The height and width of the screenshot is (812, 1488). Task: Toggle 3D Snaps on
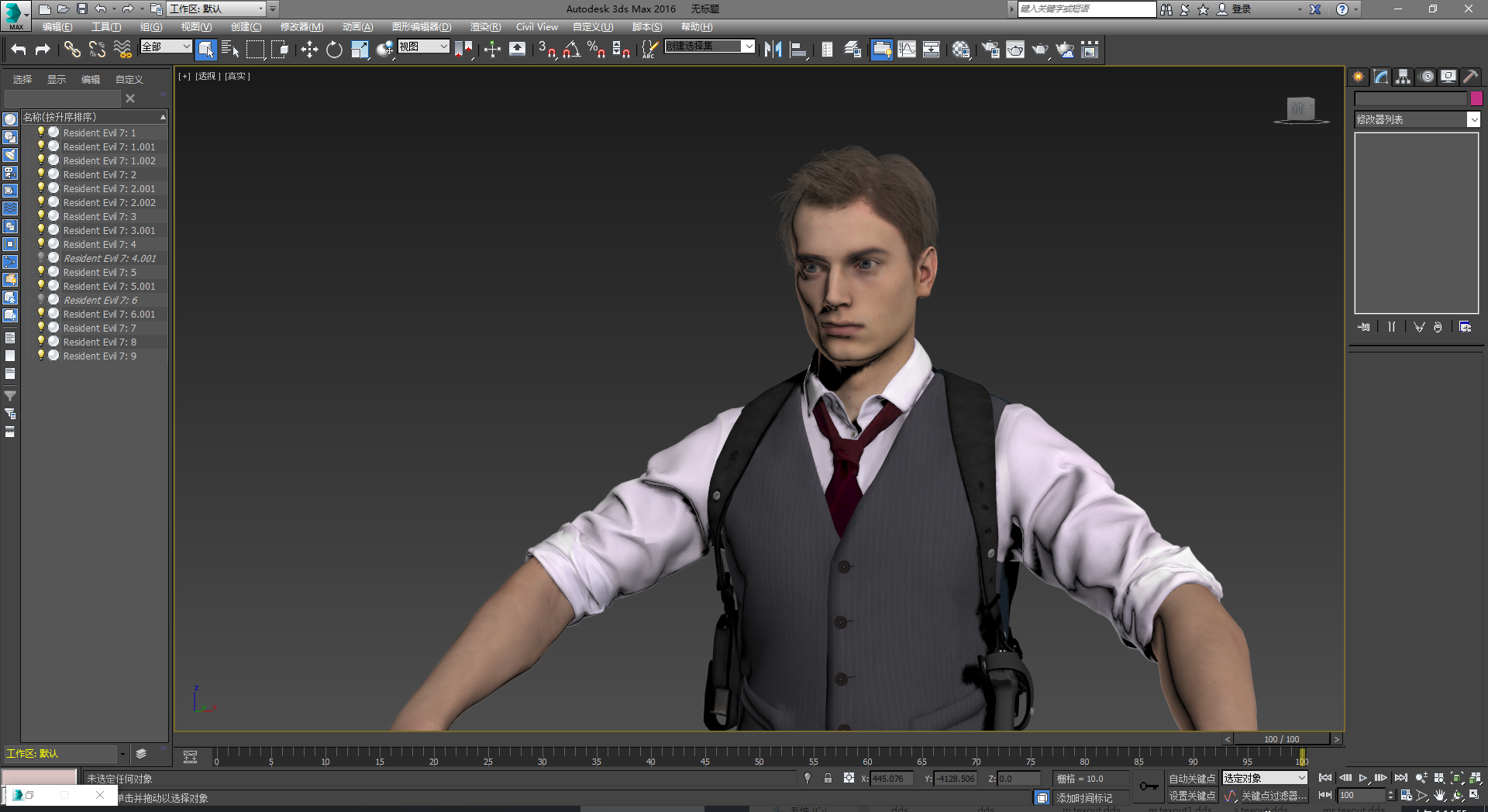[x=546, y=50]
